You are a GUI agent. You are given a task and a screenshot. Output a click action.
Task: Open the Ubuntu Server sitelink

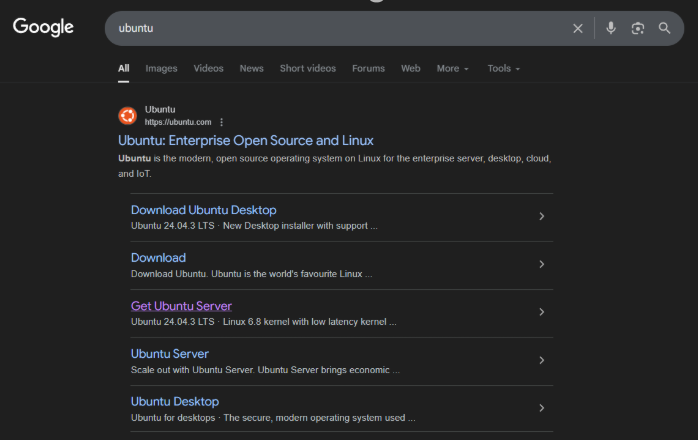[x=170, y=354]
